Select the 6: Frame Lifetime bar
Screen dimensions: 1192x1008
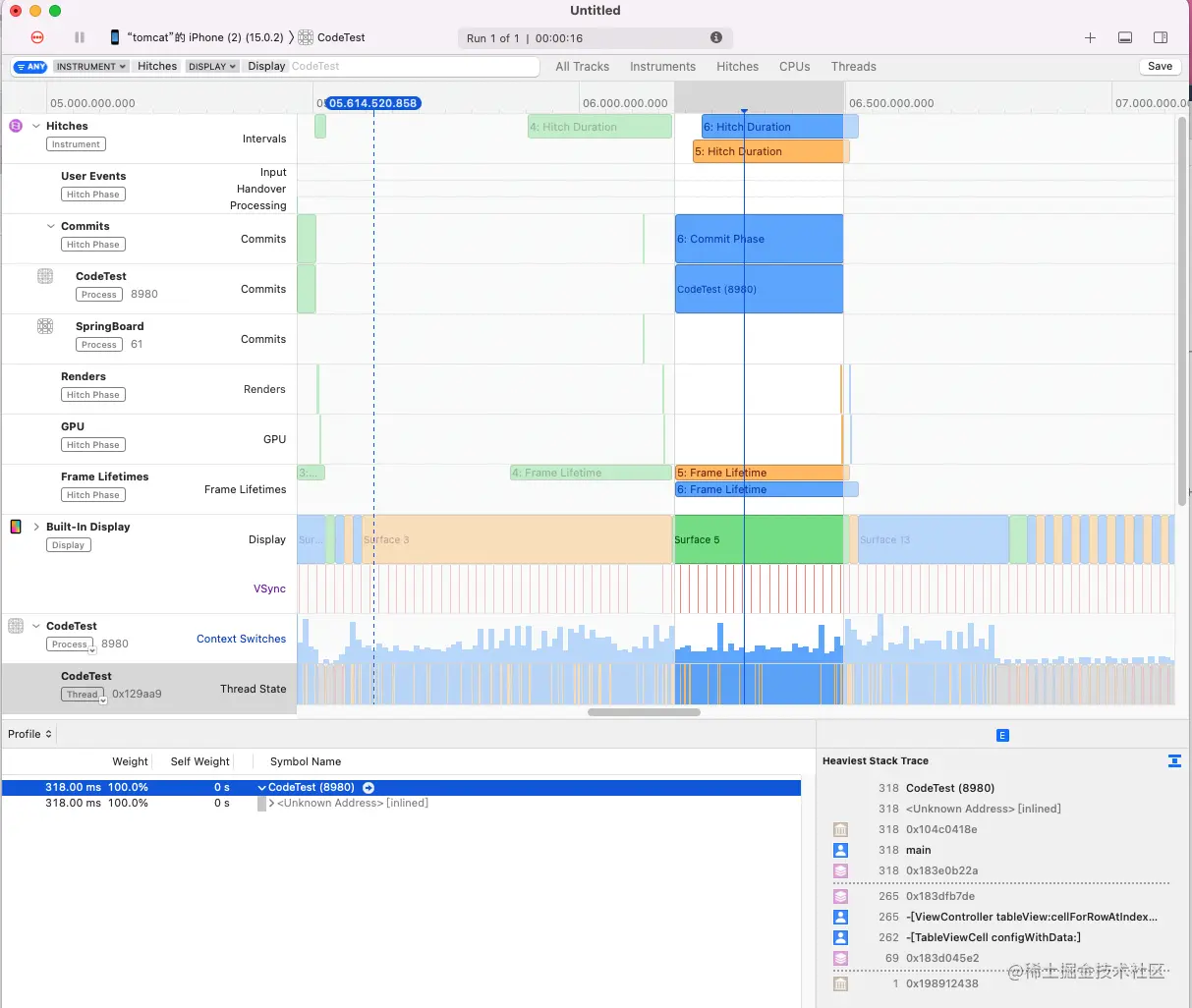[766, 489]
